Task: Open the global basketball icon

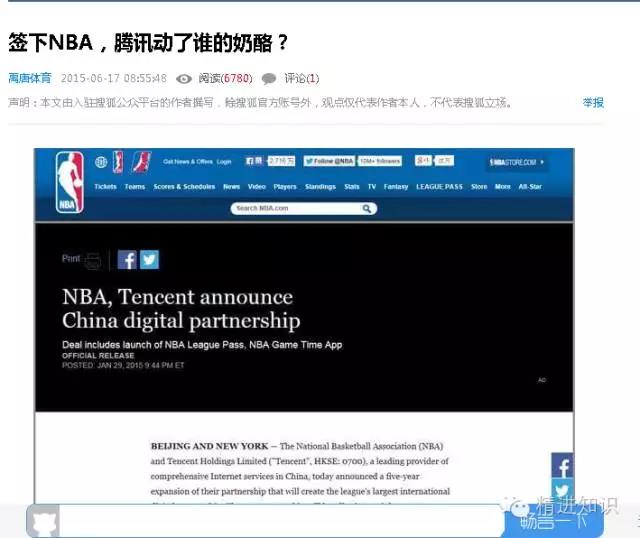Action: point(101,162)
